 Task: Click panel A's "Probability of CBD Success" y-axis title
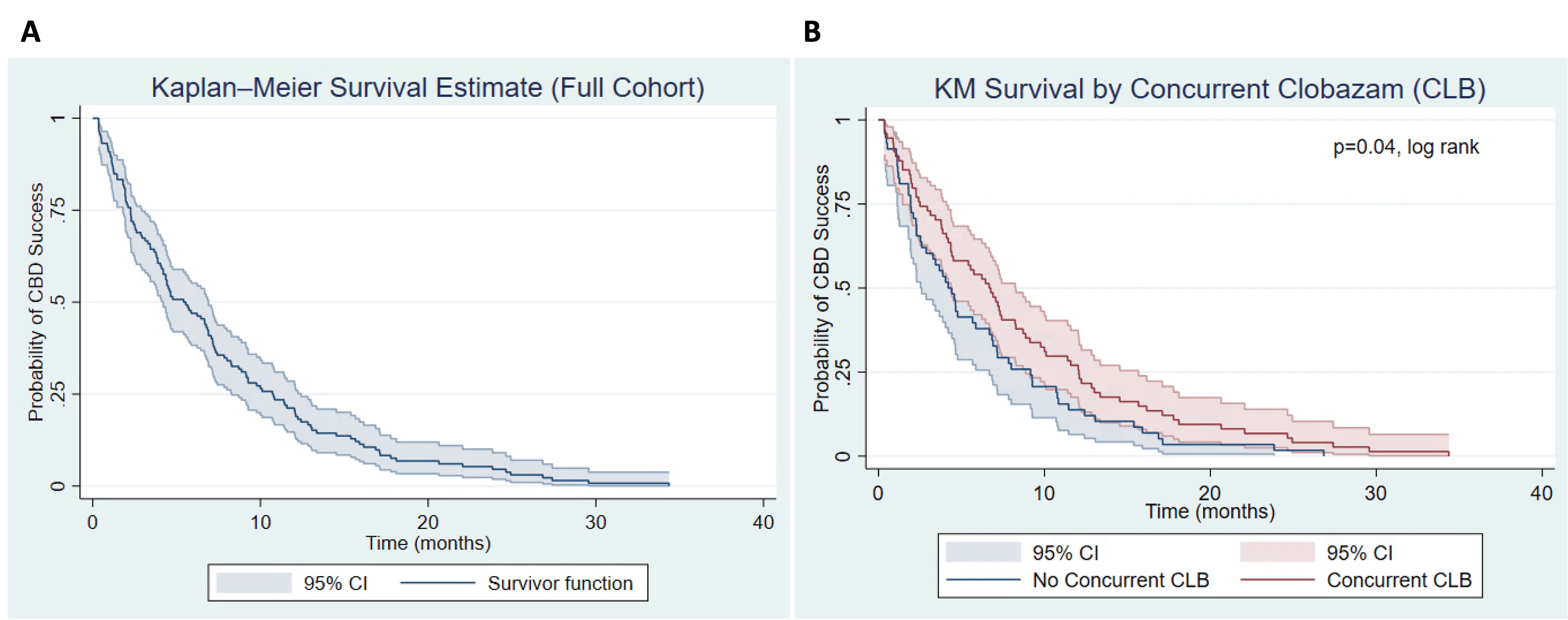(x=37, y=302)
